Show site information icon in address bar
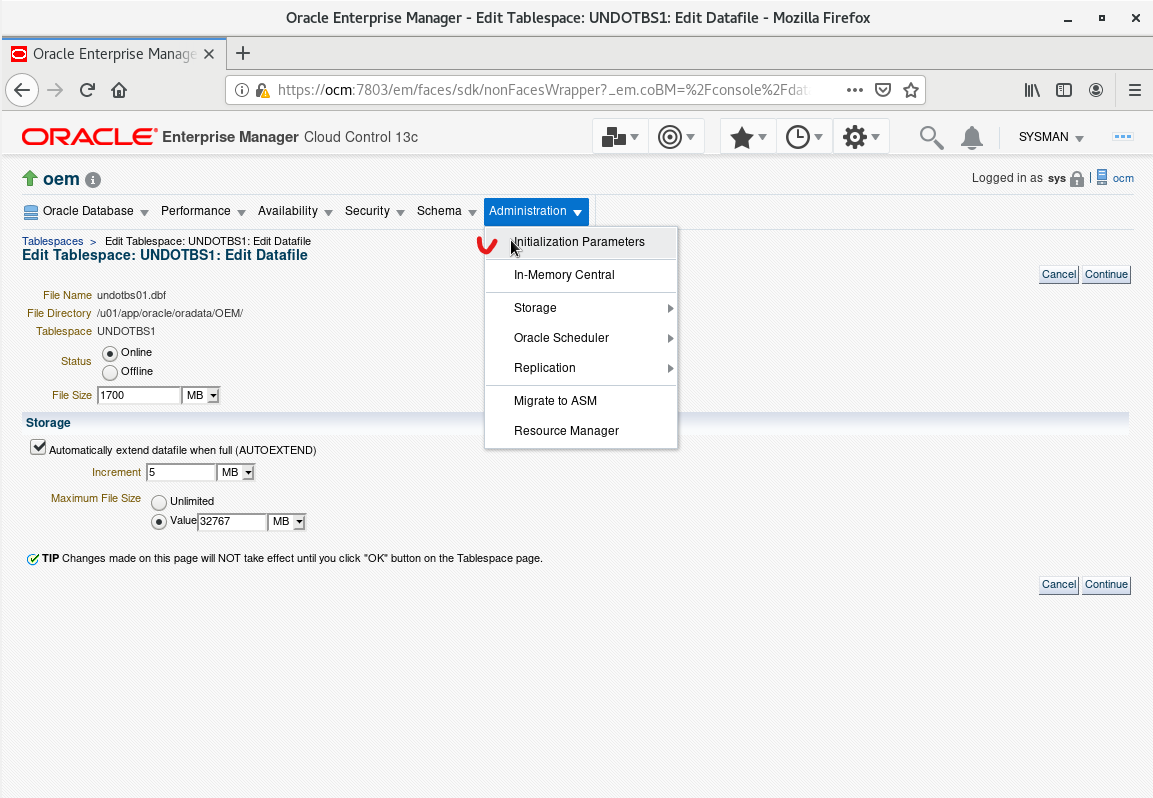1153x798 pixels. pyautogui.click(x=241, y=90)
